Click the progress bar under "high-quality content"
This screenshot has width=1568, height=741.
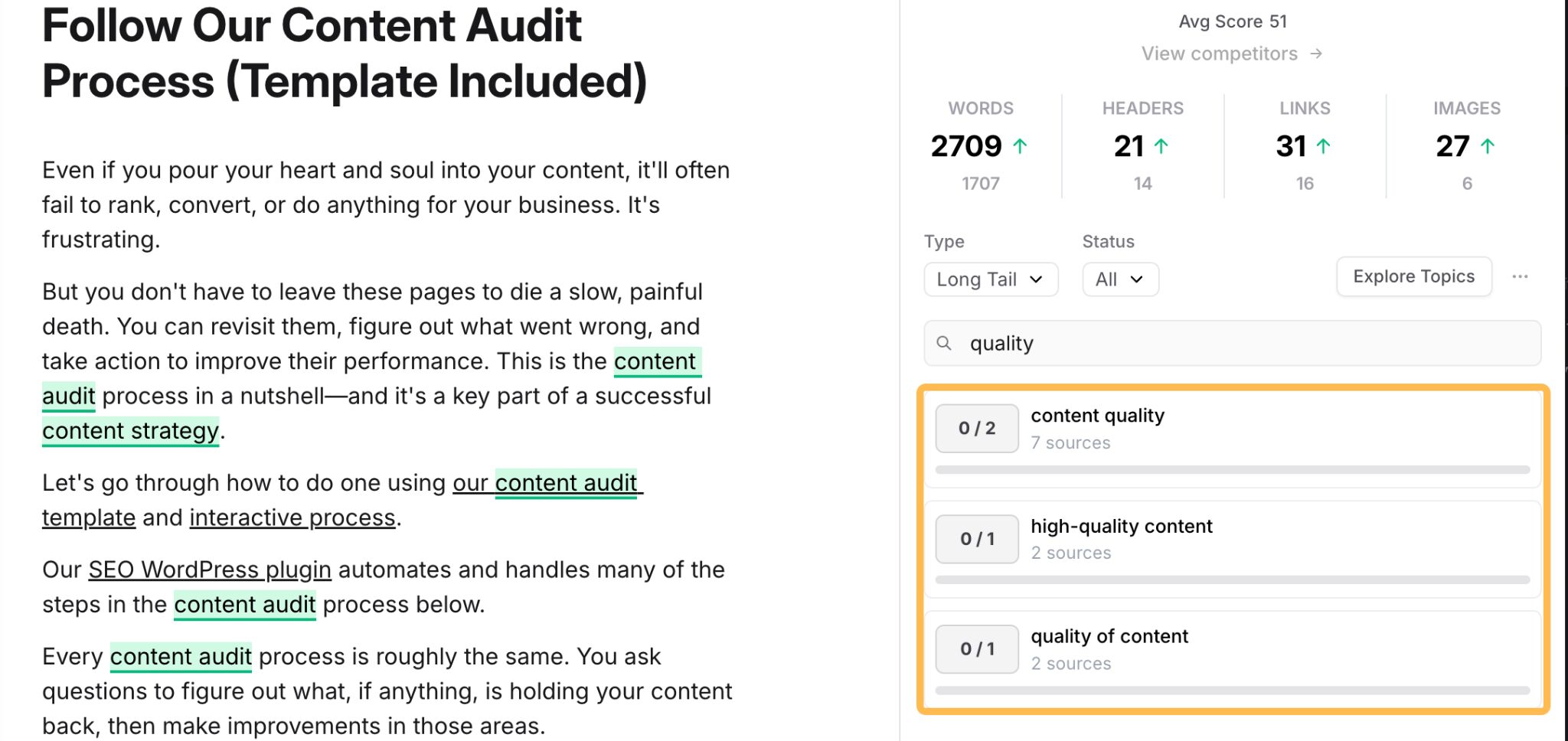coord(1232,580)
